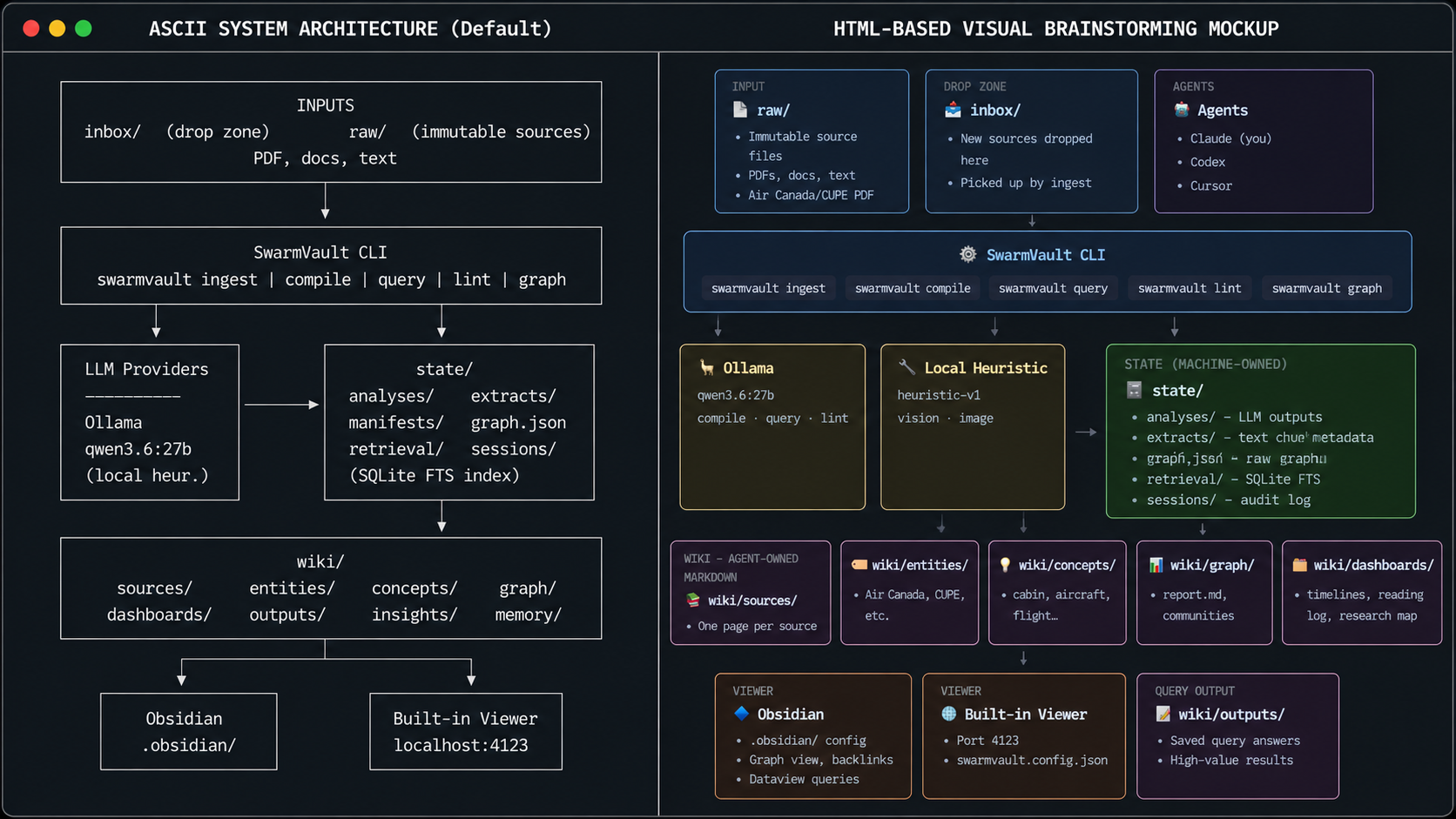Click 'swarmvault.config.json' bullet

pos(1032,760)
